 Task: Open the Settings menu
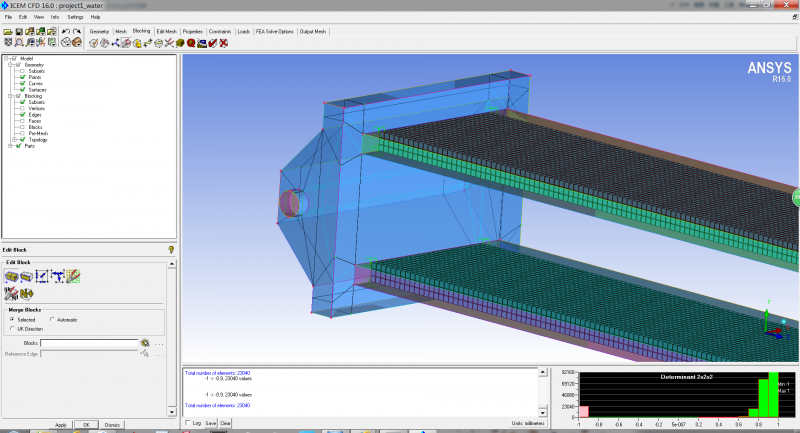(x=75, y=17)
